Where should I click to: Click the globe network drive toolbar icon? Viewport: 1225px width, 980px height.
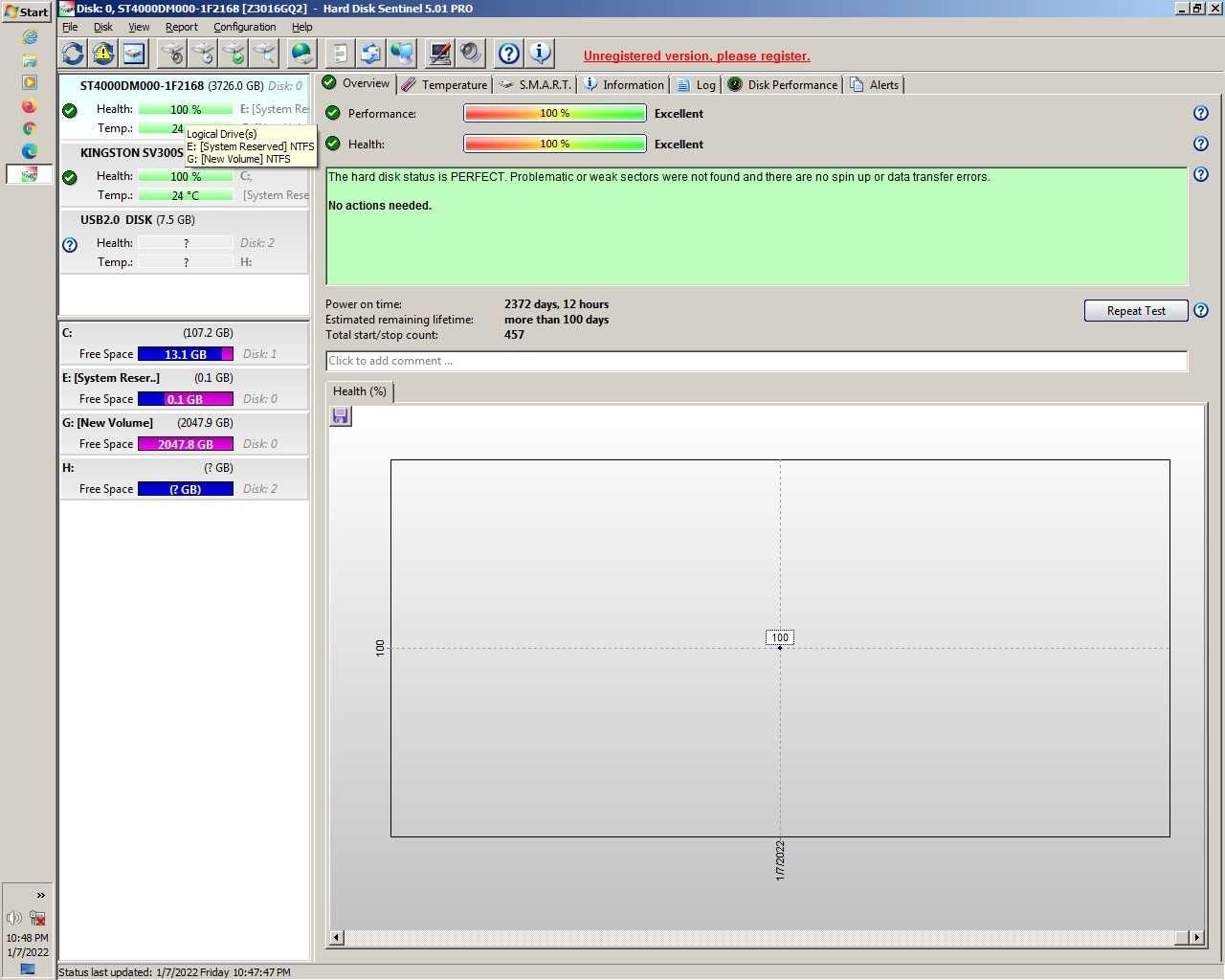(x=302, y=54)
